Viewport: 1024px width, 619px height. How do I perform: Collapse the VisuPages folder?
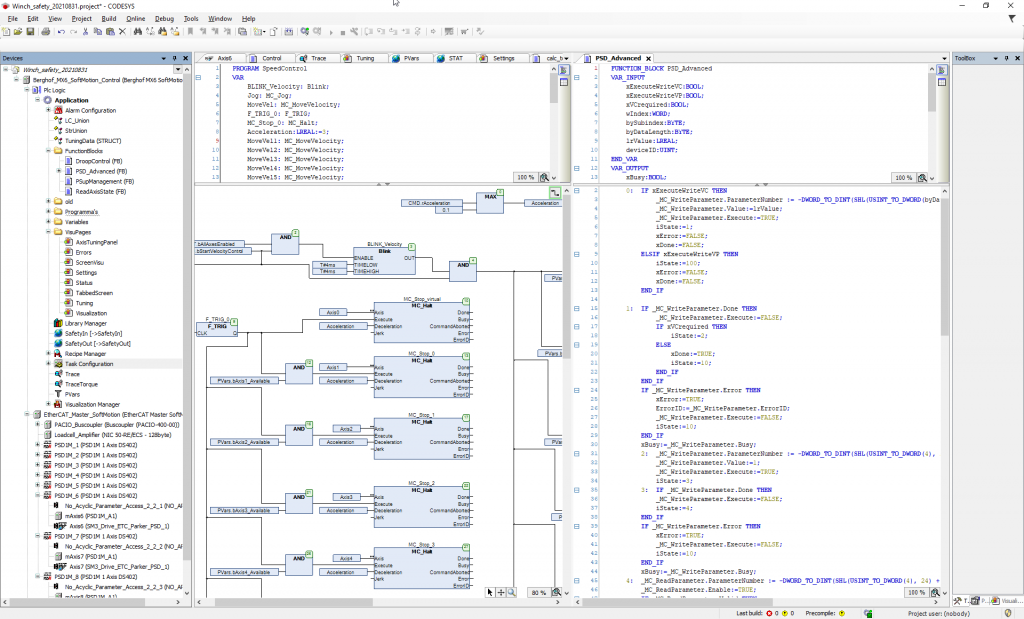48,232
